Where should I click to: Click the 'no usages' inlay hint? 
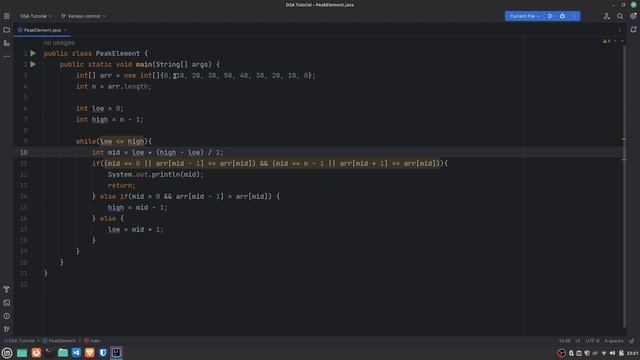coord(59,43)
